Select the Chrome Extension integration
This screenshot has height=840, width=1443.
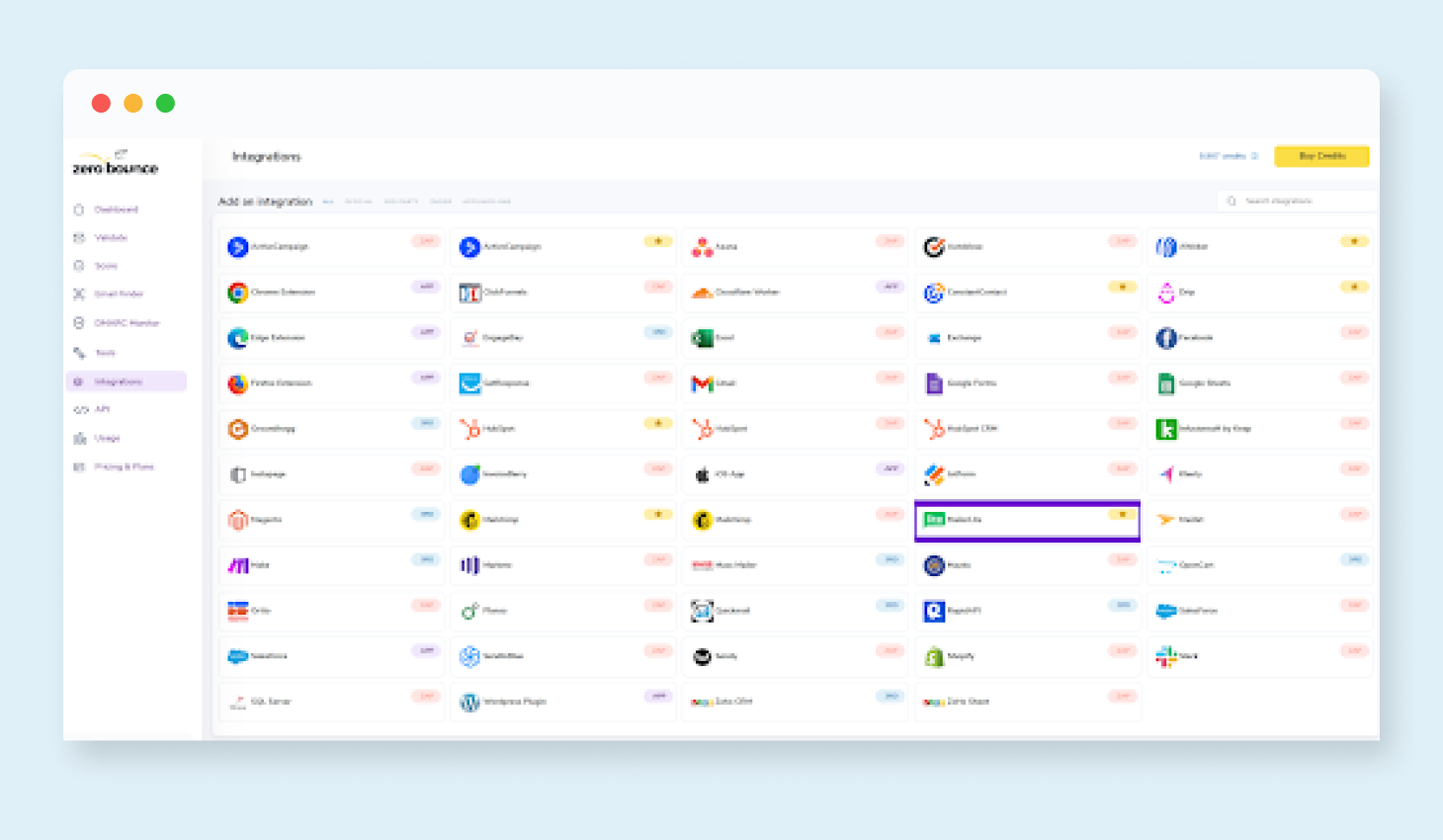(329, 293)
